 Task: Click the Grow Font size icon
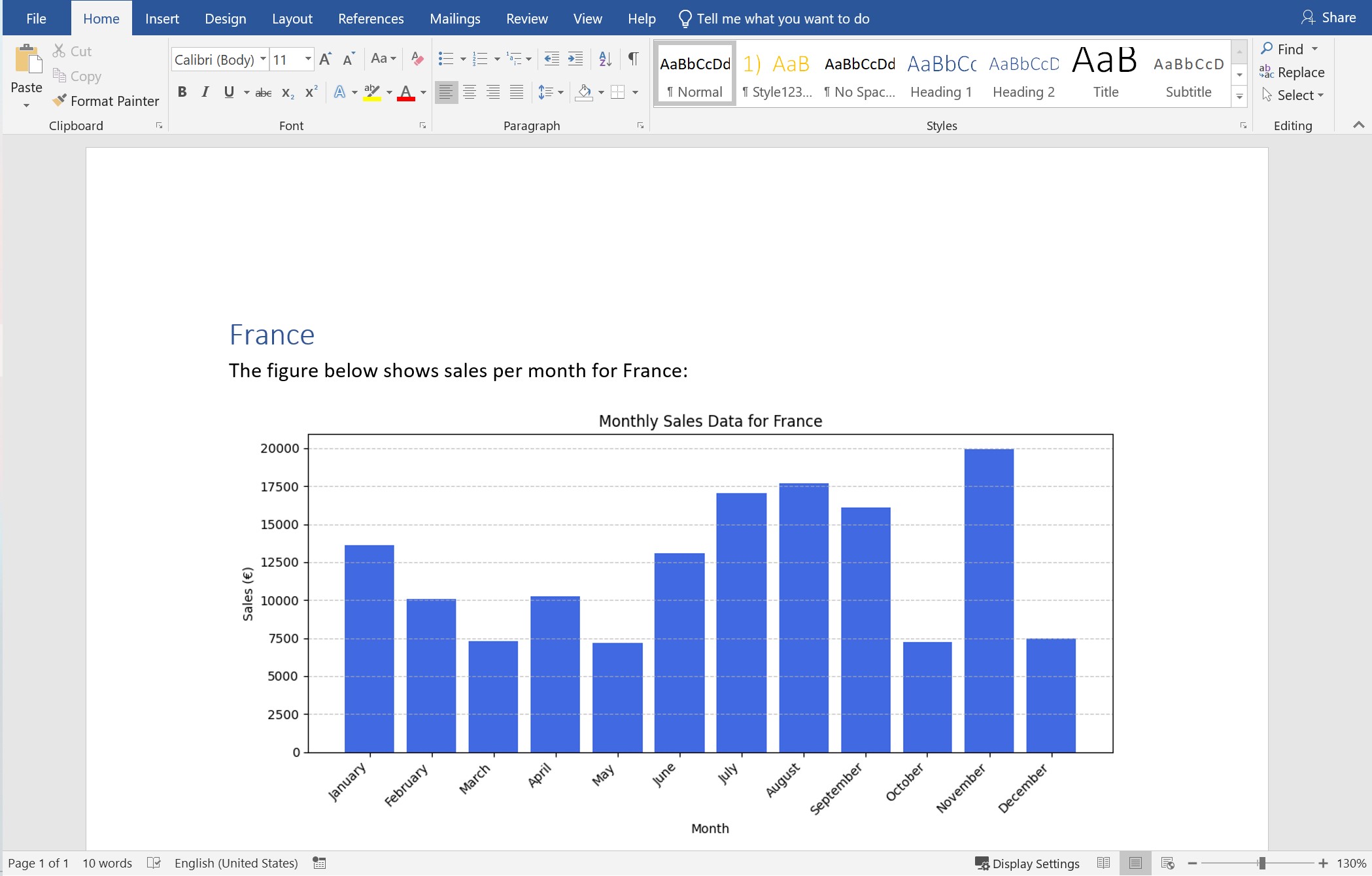(326, 59)
